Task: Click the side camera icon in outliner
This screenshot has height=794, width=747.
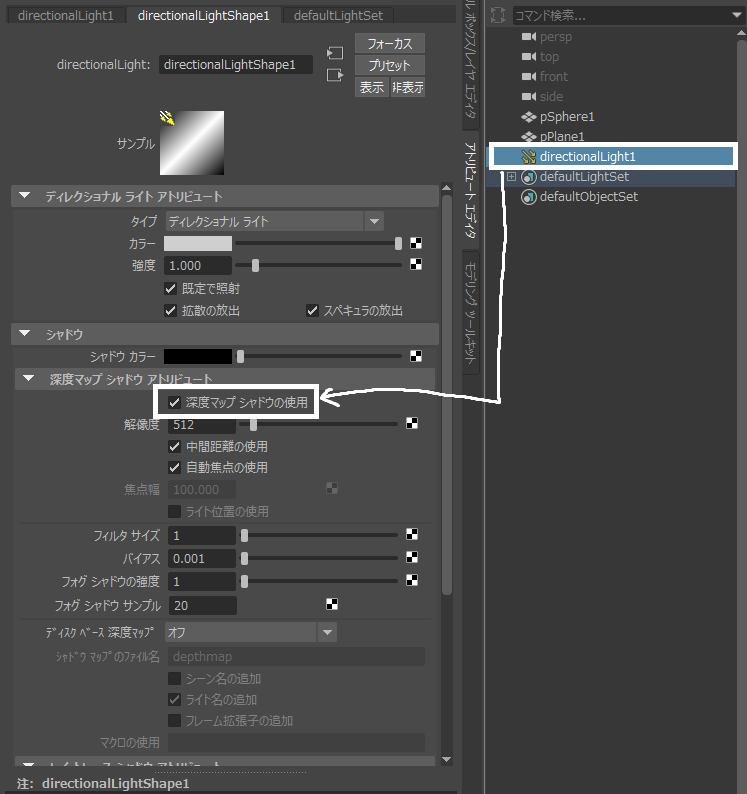Action: 529,96
